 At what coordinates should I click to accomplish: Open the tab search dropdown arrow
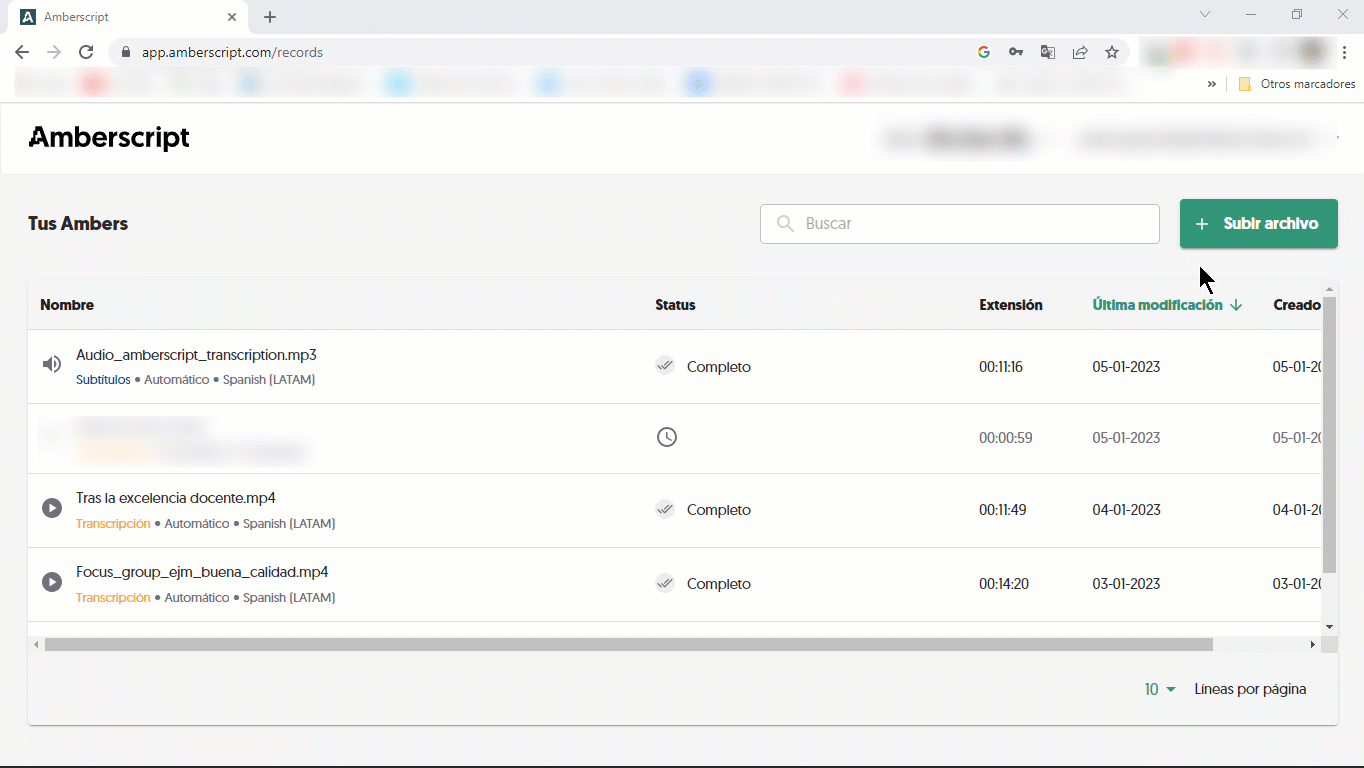(x=1205, y=15)
